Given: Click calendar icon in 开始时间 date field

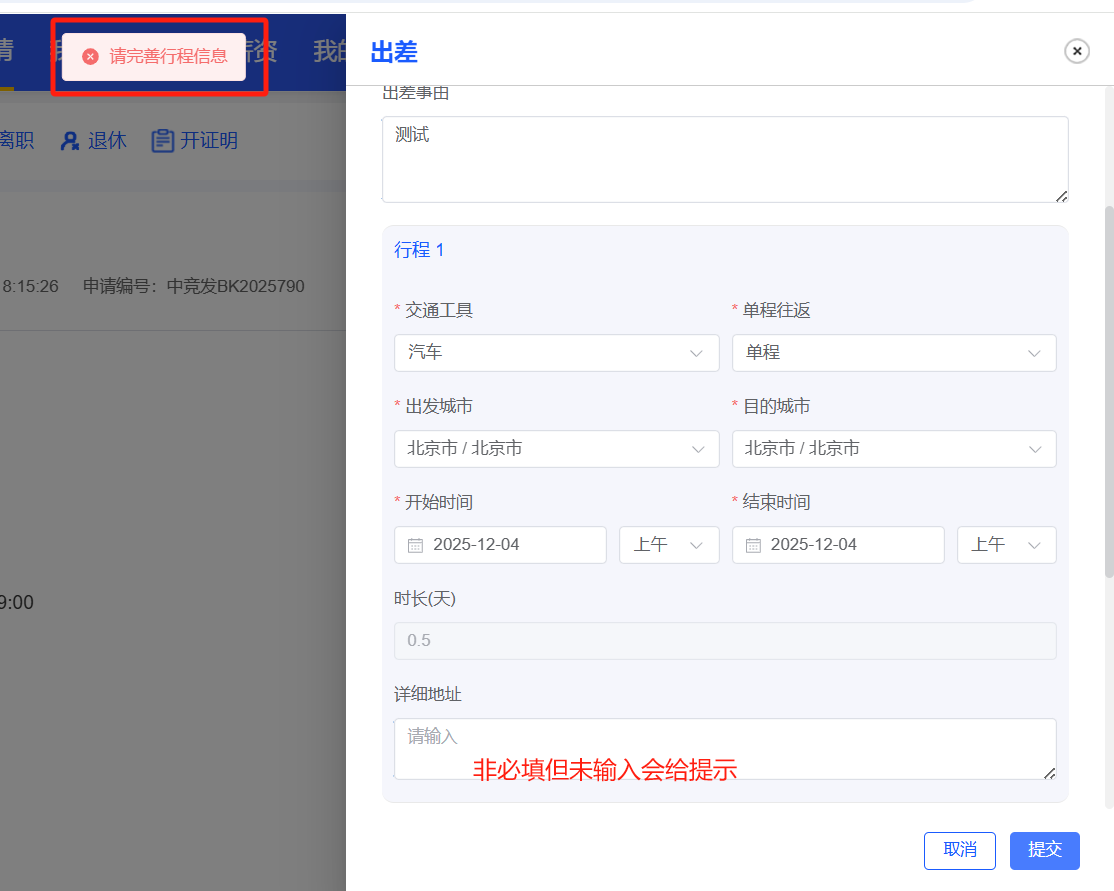Looking at the screenshot, I should pos(415,545).
